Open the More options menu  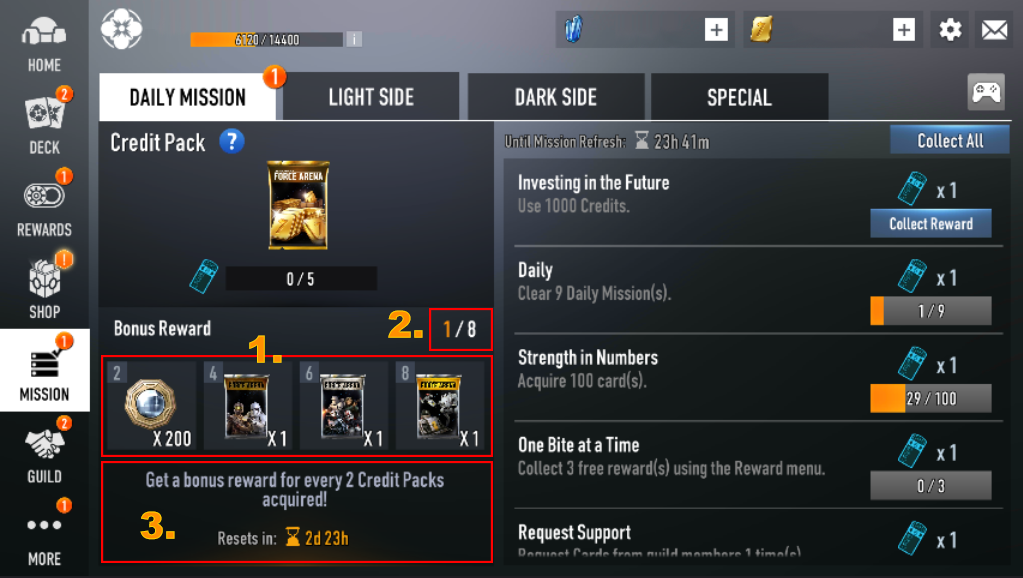44,536
